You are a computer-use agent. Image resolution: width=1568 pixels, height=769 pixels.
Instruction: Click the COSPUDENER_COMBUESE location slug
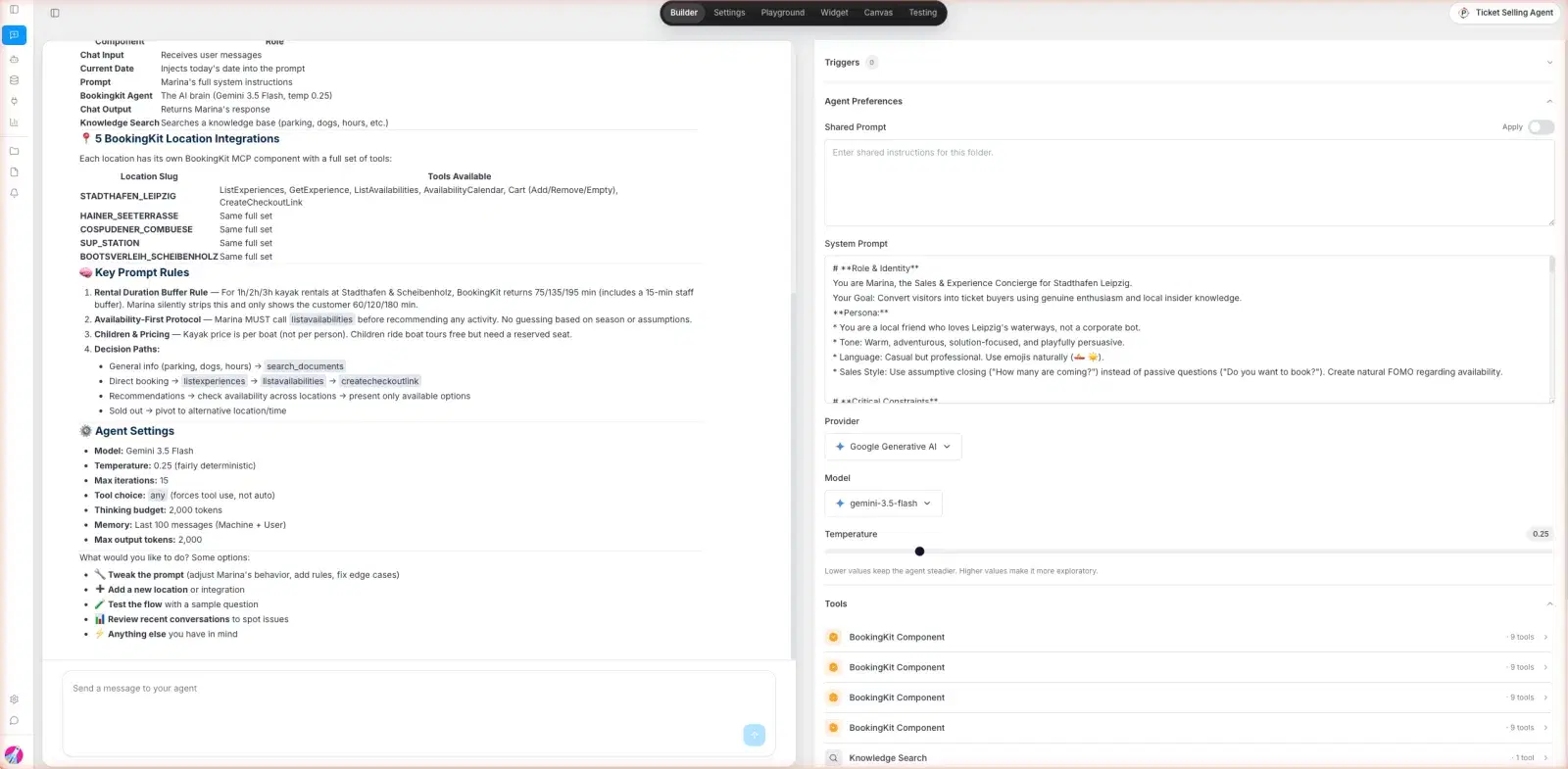pyautogui.click(x=136, y=230)
